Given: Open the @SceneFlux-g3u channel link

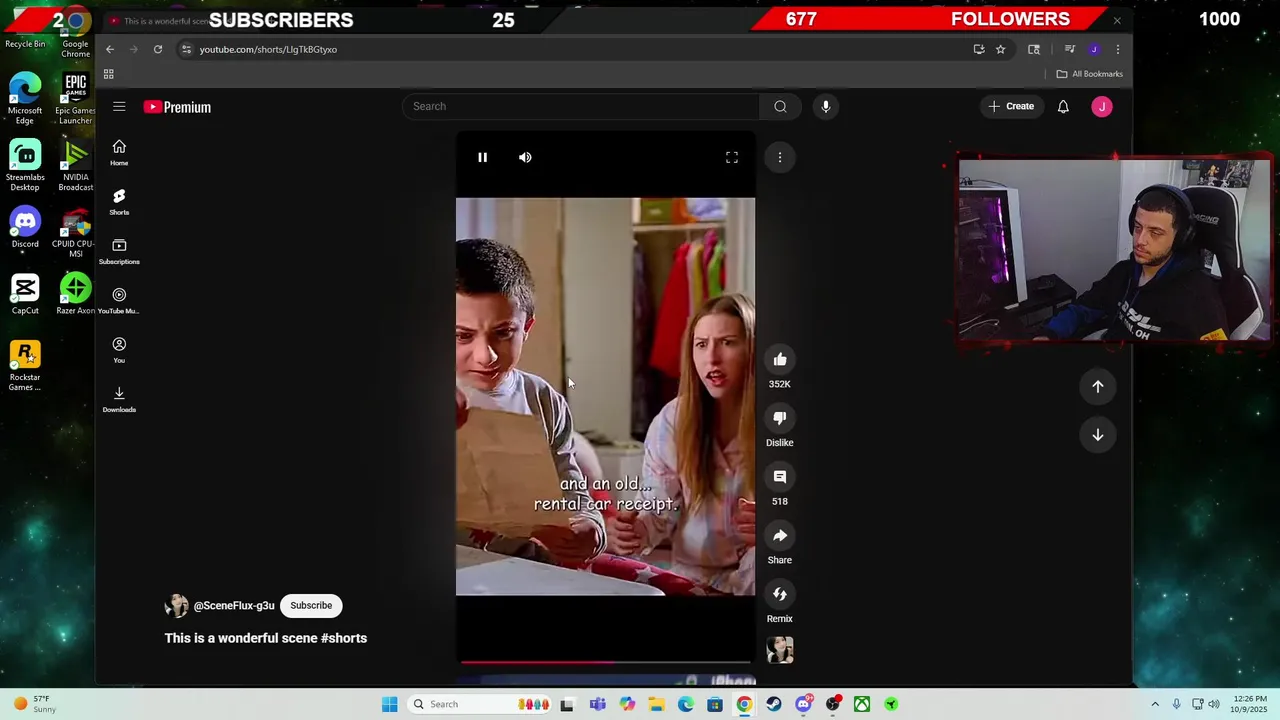Looking at the screenshot, I should tap(234, 606).
